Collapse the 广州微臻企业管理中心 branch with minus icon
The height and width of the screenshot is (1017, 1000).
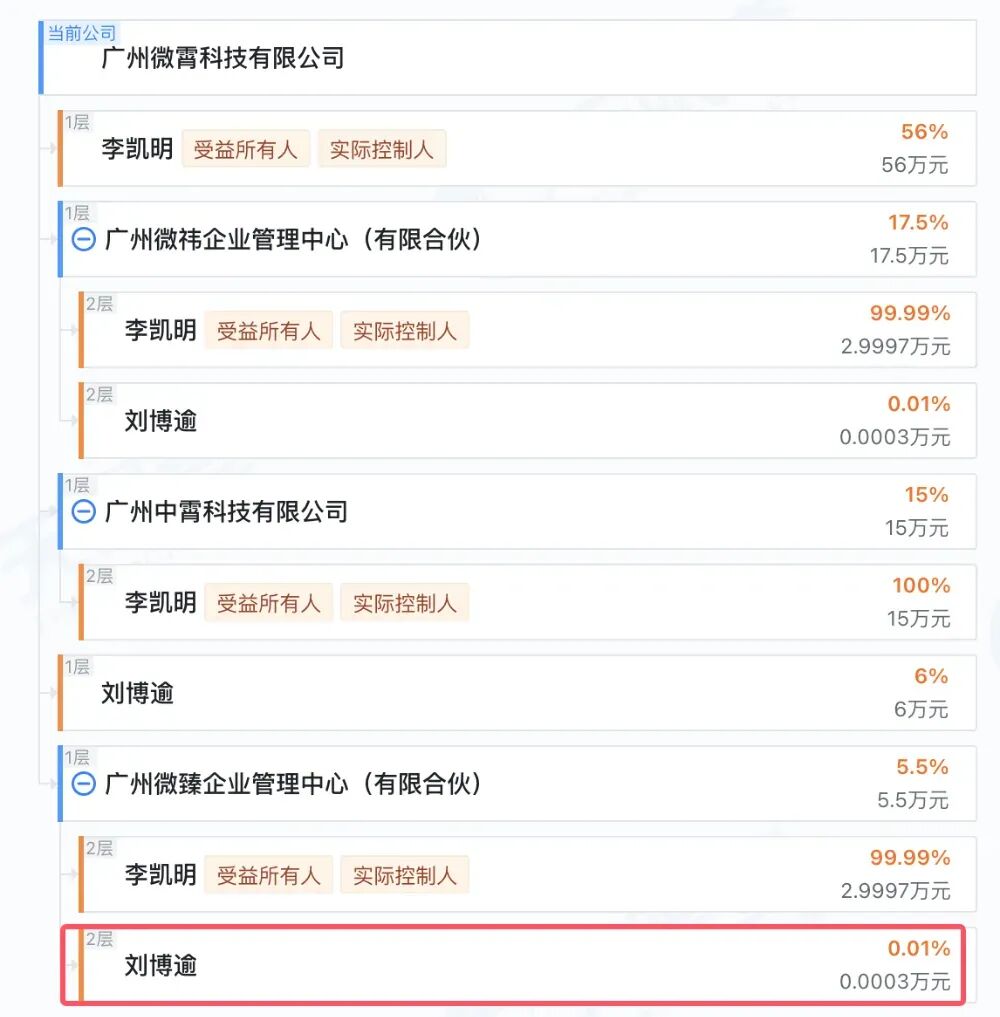click(x=85, y=785)
